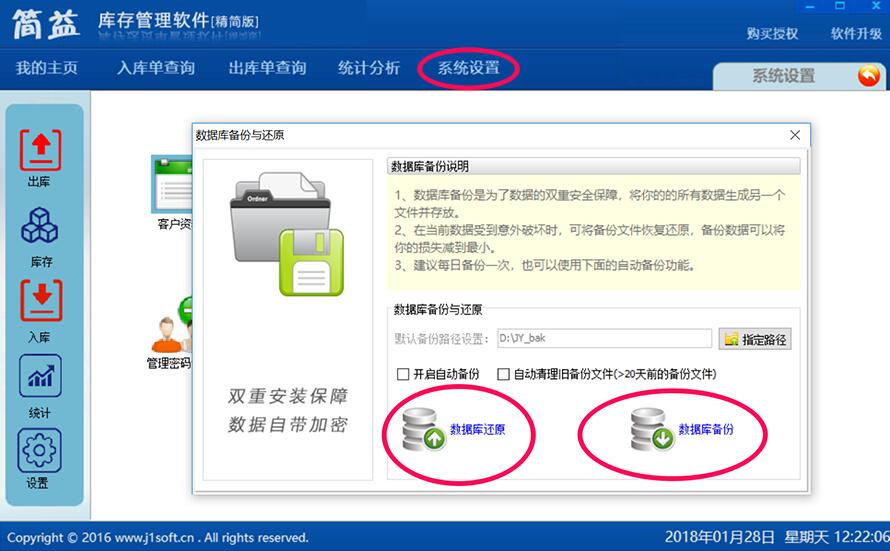Click the 数据库备份 backup database icon
Image resolution: width=890 pixels, height=551 pixels.
[x=653, y=430]
